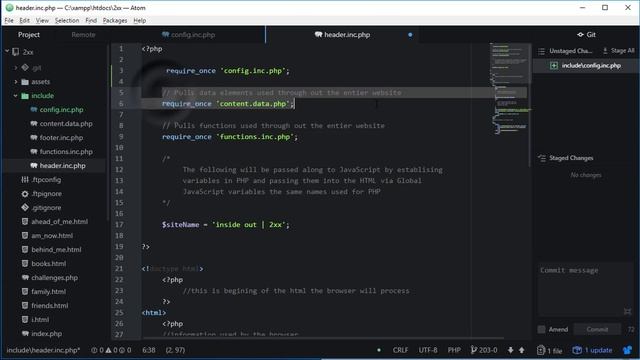Click the 6:38 cursor position indicator

tap(149, 350)
